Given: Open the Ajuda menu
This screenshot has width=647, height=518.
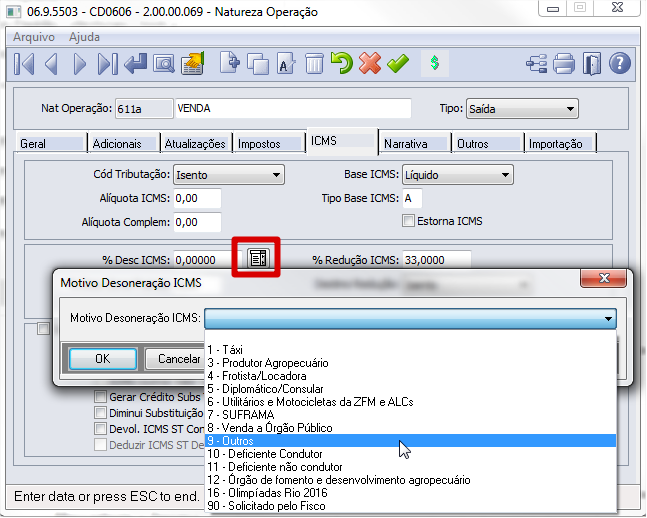Looking at the screenshot, I should 84,37.
